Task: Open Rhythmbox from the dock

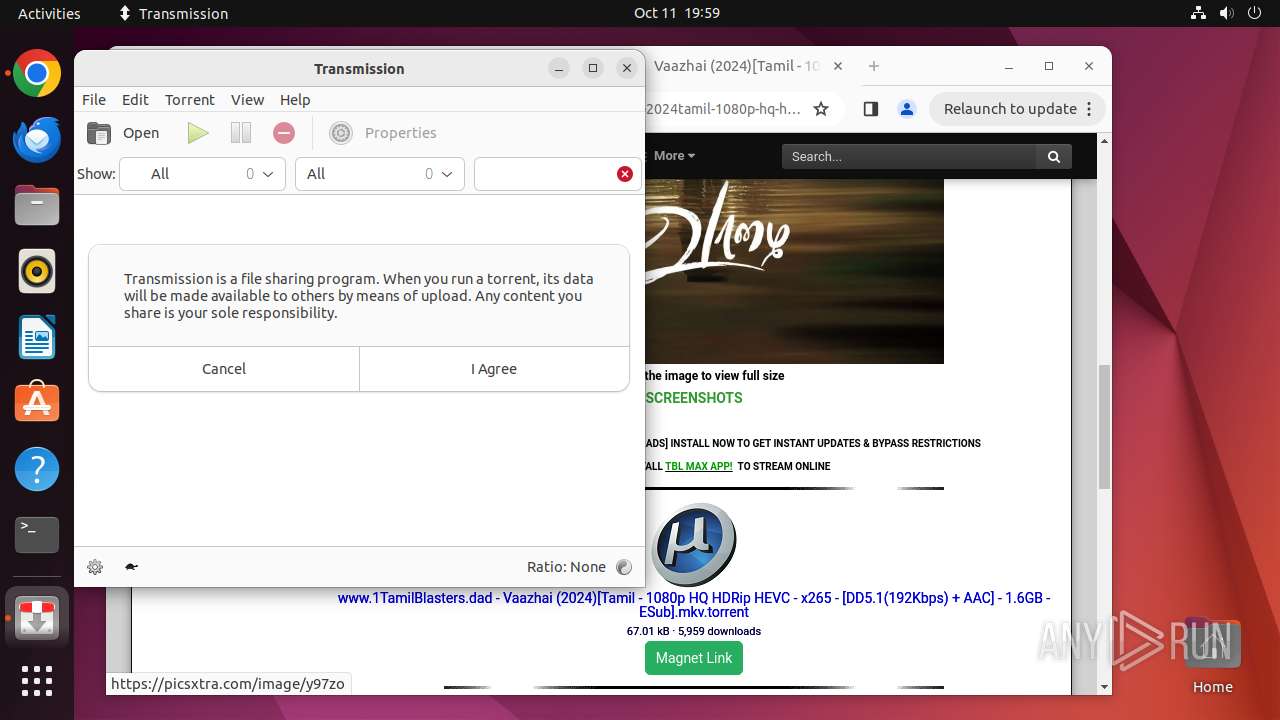Action: (37, 271)
